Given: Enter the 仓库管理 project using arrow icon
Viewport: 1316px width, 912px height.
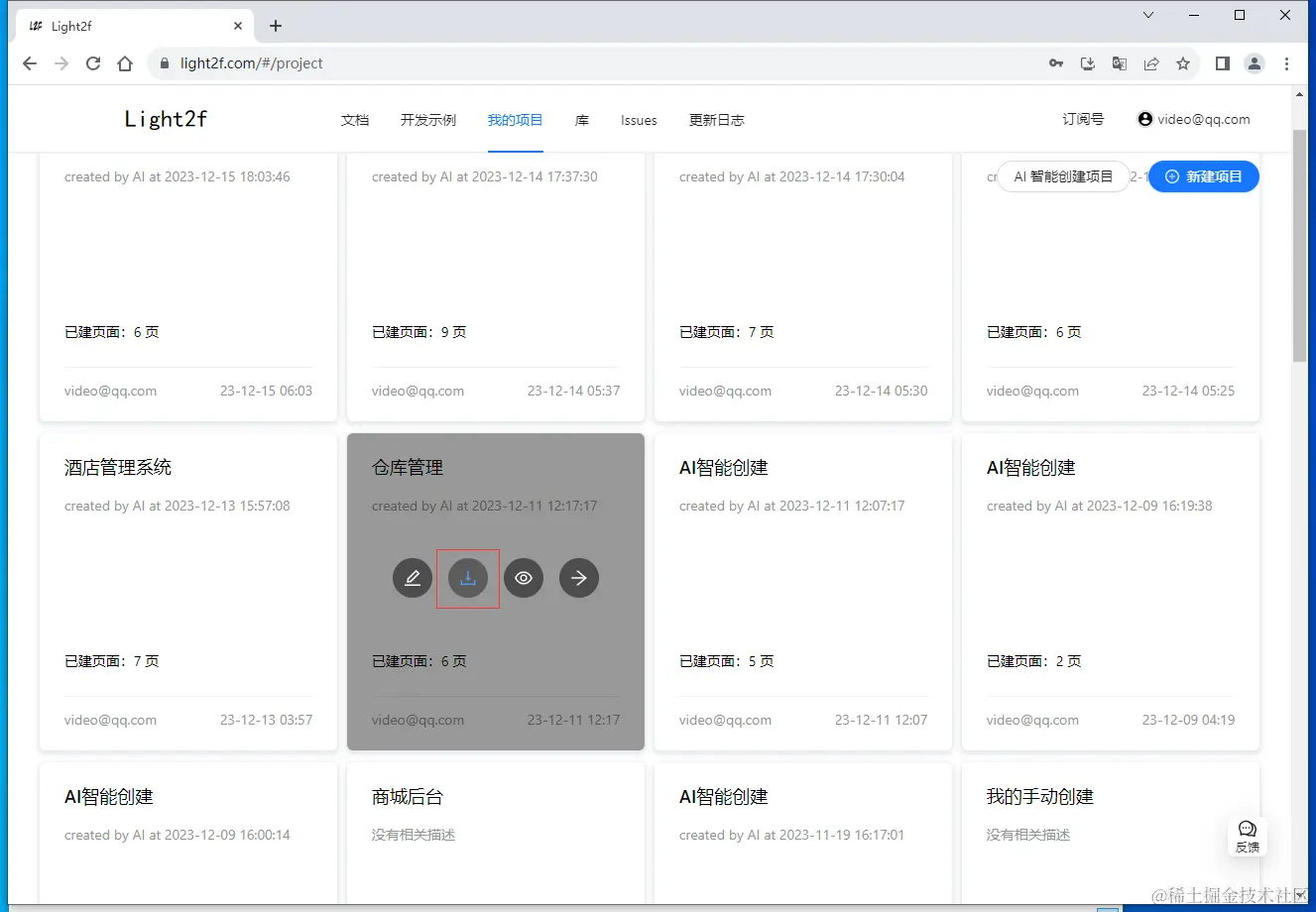Looking at the screenshot, I should 579,578.
